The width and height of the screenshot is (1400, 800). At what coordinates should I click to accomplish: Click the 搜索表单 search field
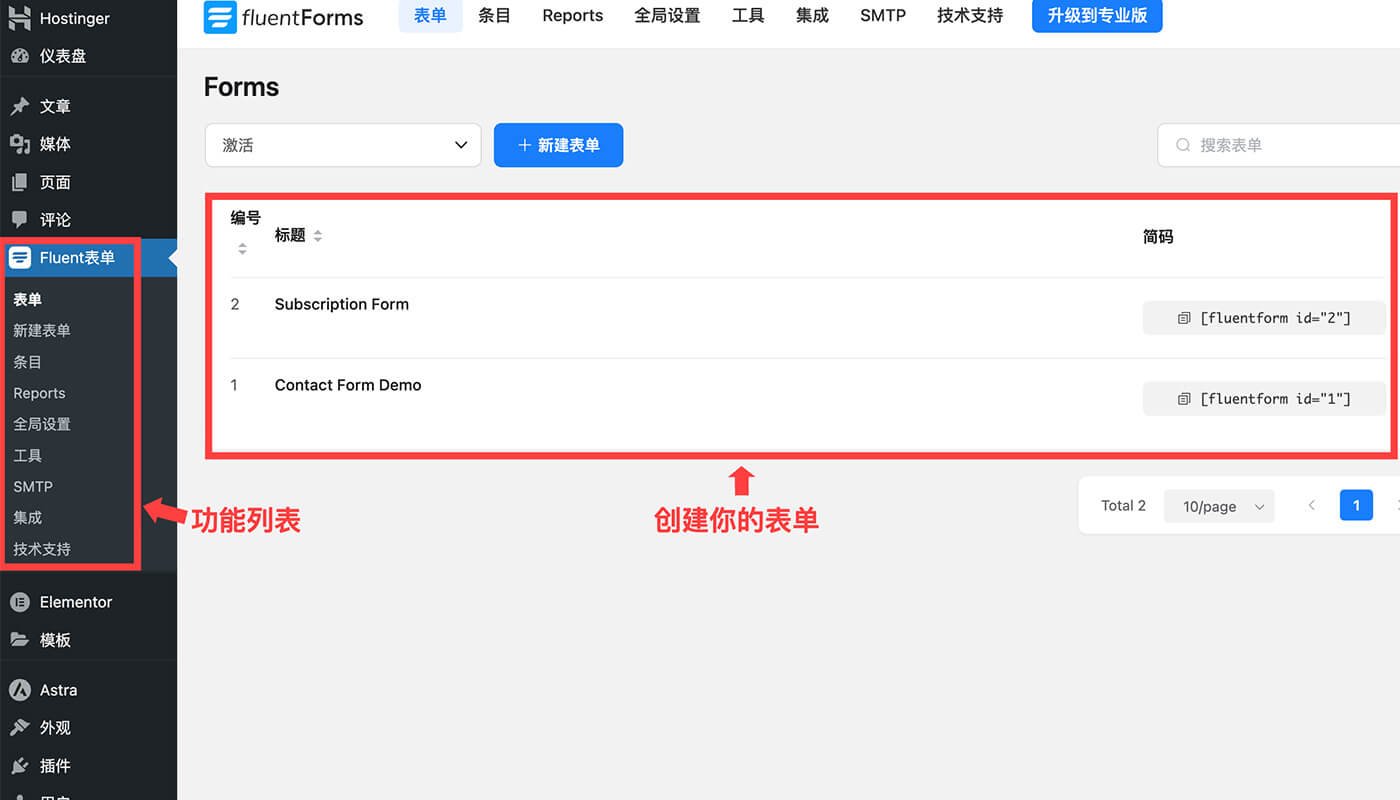click(x=1290, y=145)
